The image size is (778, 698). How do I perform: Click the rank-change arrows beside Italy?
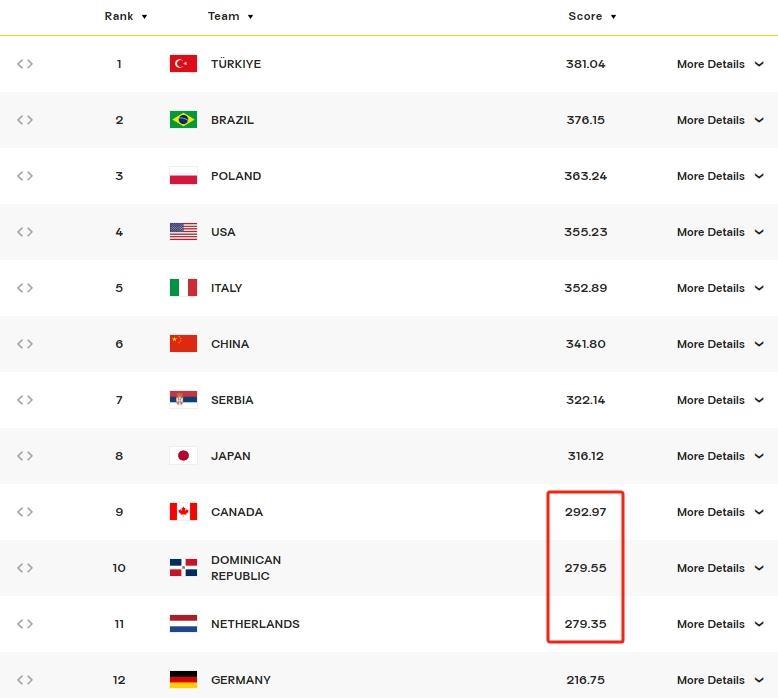click(x=25, y=288)
